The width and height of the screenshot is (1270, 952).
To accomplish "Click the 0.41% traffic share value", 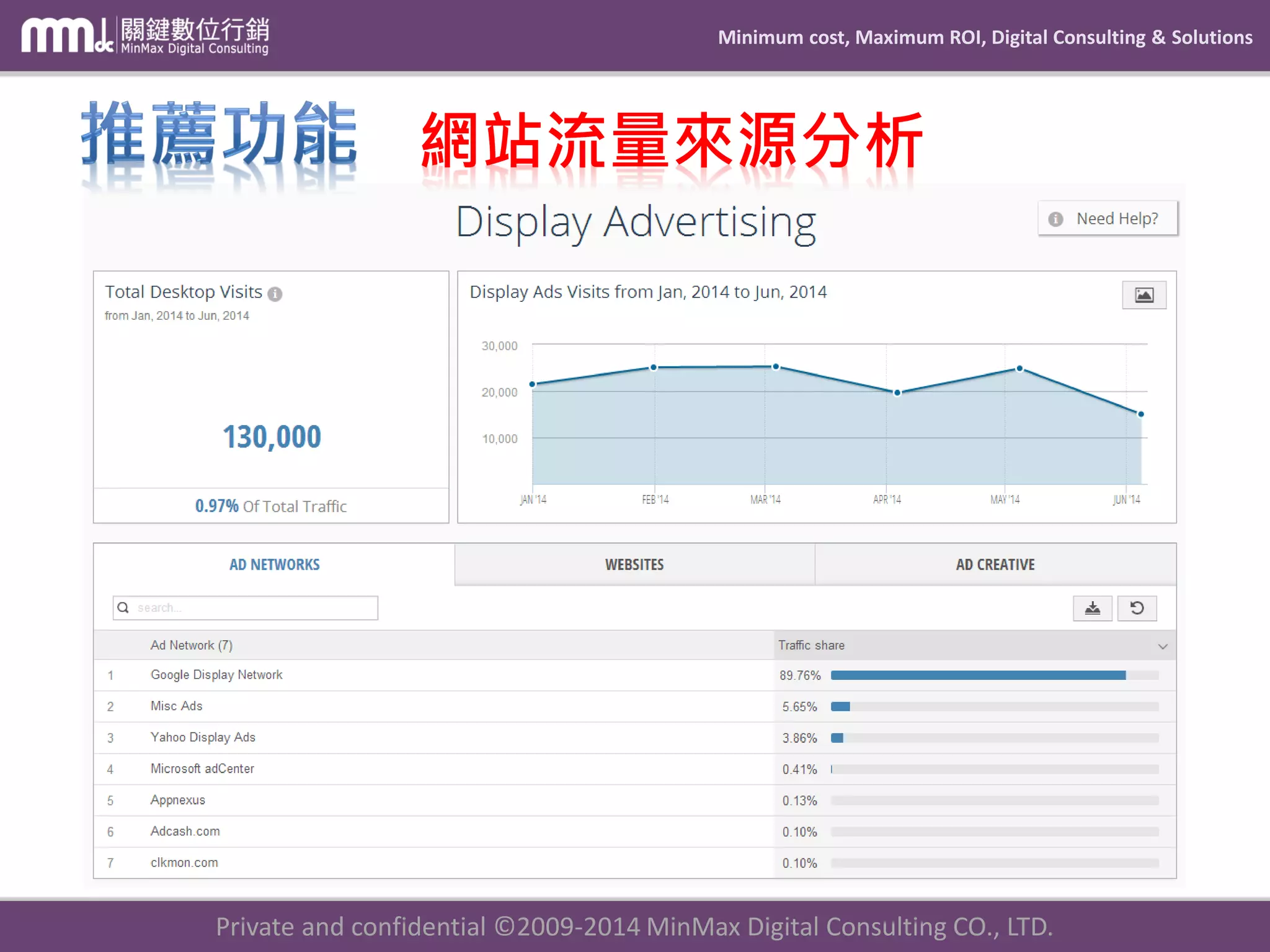I will point(799,769).
